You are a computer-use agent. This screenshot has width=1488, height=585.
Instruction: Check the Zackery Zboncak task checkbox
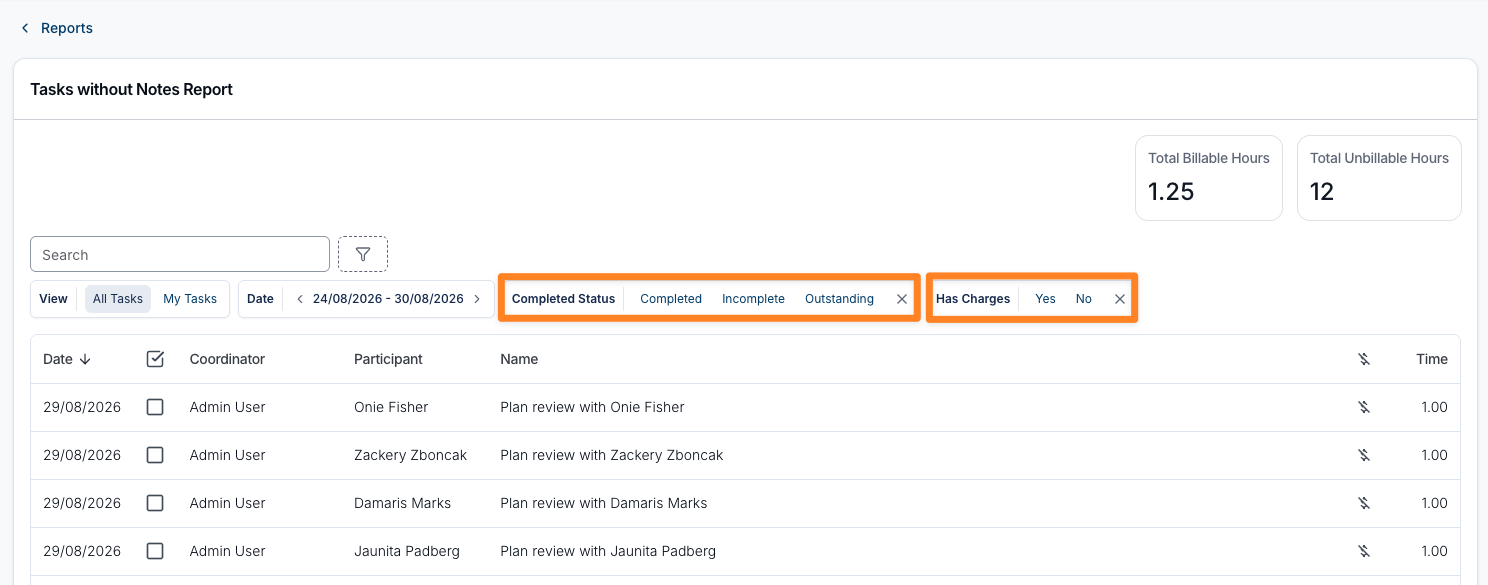155,455
